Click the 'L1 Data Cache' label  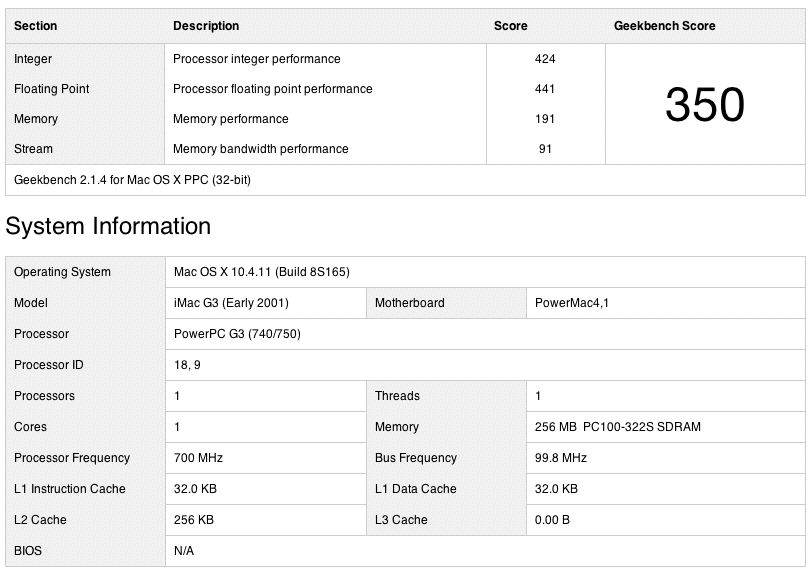tap(416, 489)
